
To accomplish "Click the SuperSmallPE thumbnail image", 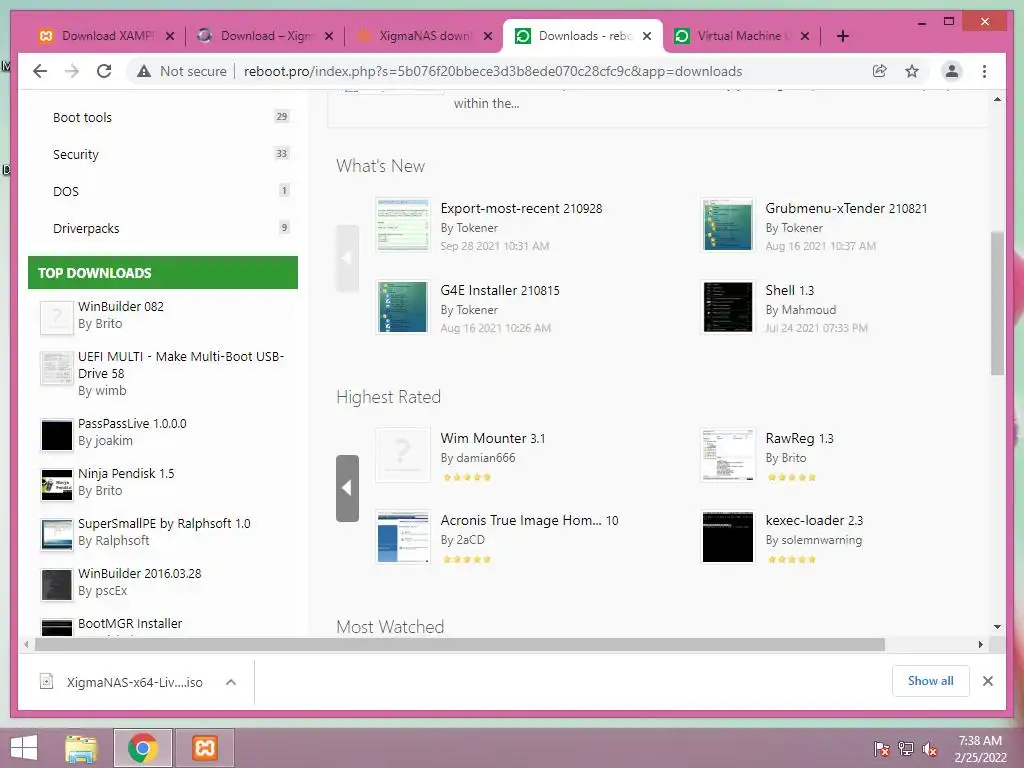I will 57,534.
